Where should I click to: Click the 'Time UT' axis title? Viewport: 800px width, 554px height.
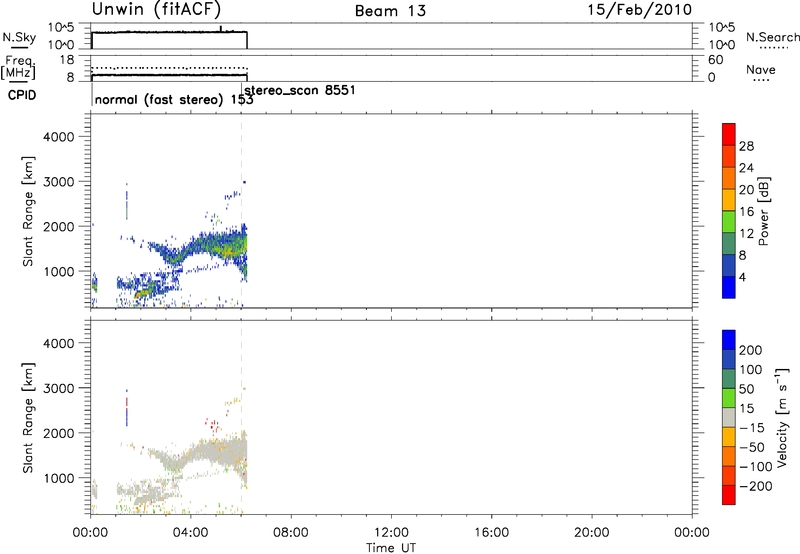[x=391, y=548]
